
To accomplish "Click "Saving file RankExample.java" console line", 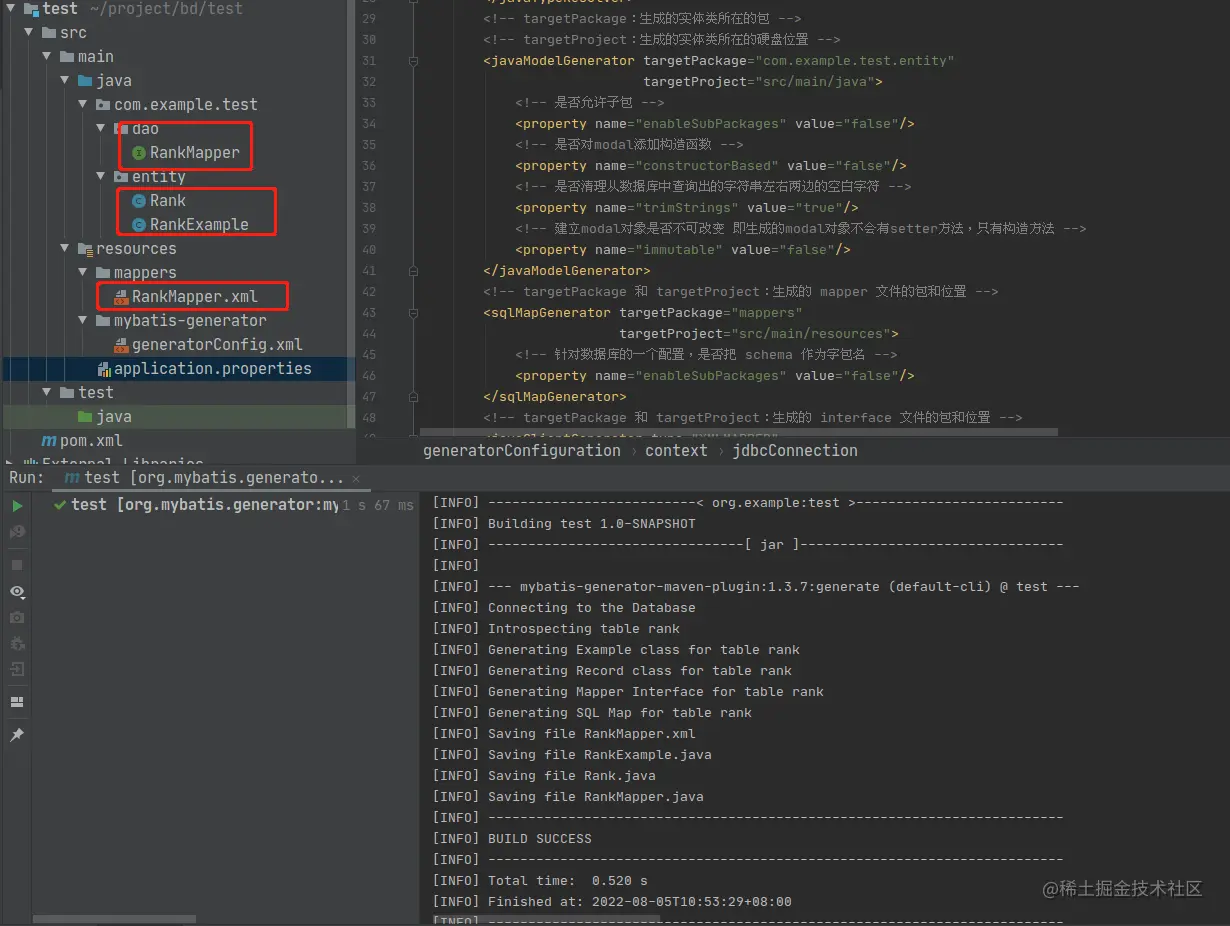I will tap(600, 754).
